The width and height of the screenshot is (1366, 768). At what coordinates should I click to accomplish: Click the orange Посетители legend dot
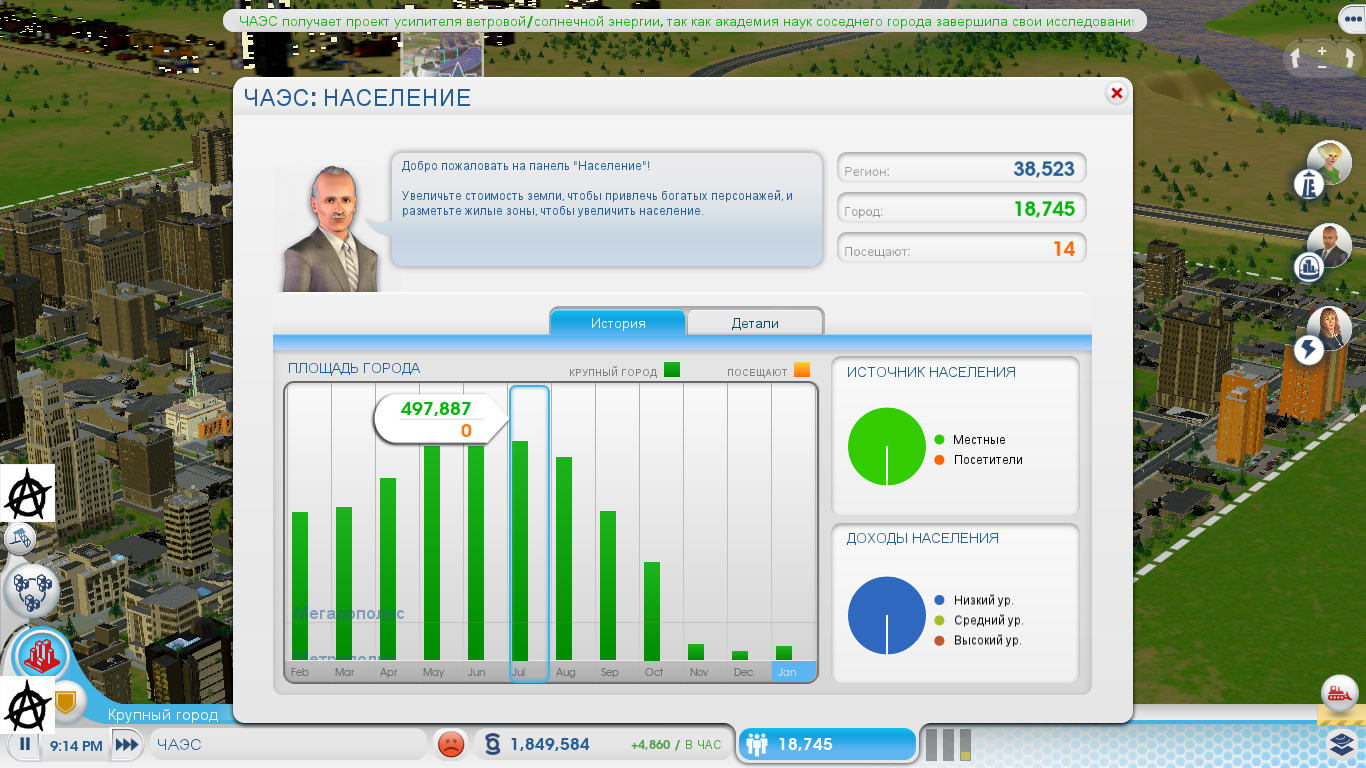pyautogui.click(x=939, y=460)
